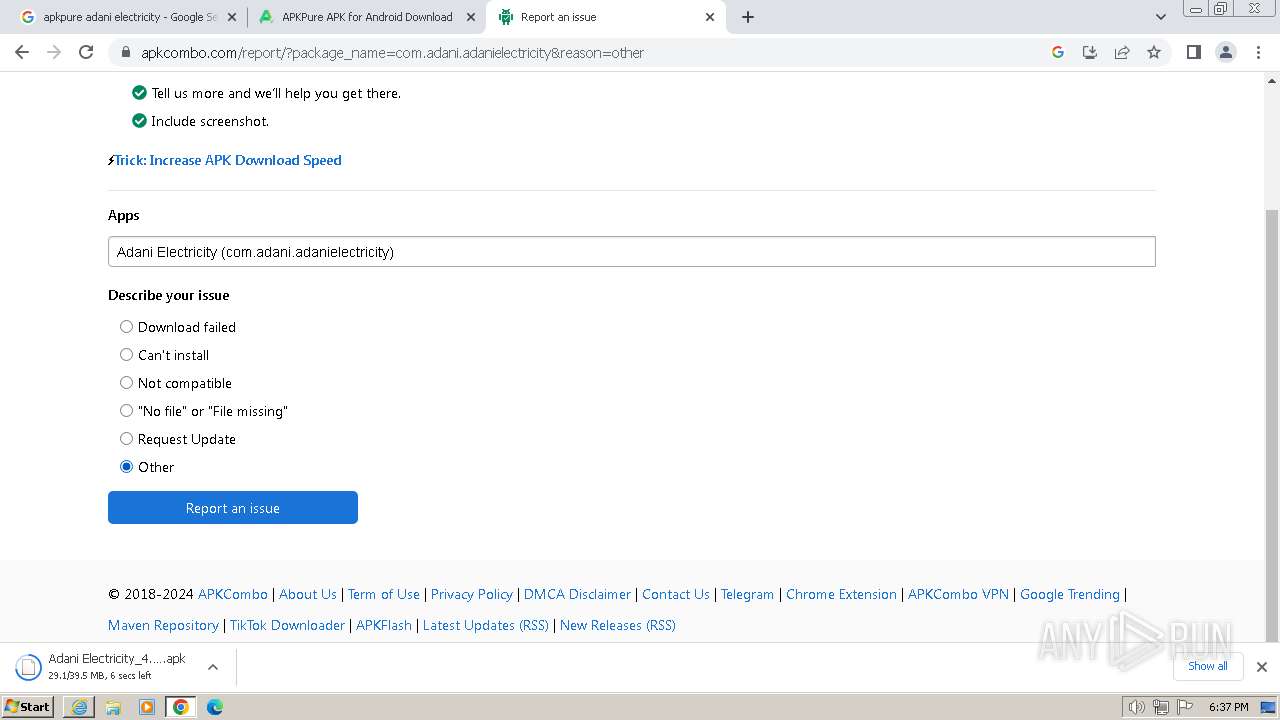Open the TikTok Downloader link
Screen dimensions: 1280x720
[287, 625]
